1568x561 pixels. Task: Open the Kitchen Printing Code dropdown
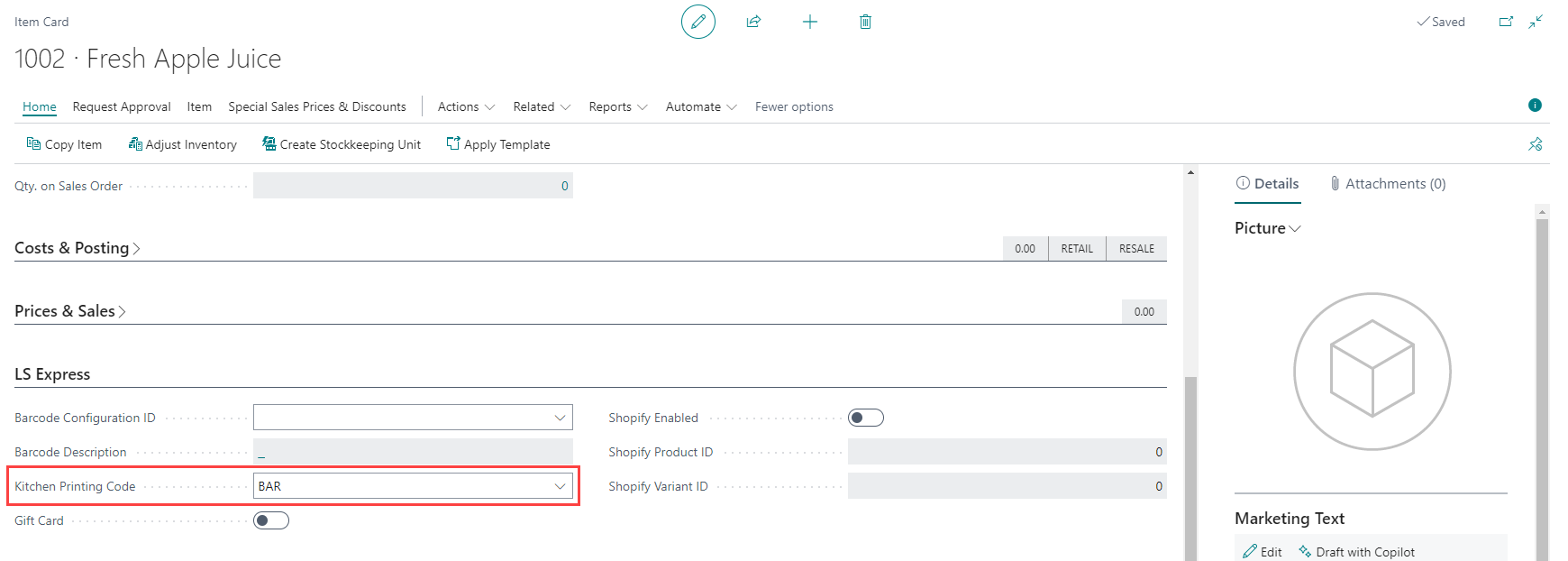(560, 486)
